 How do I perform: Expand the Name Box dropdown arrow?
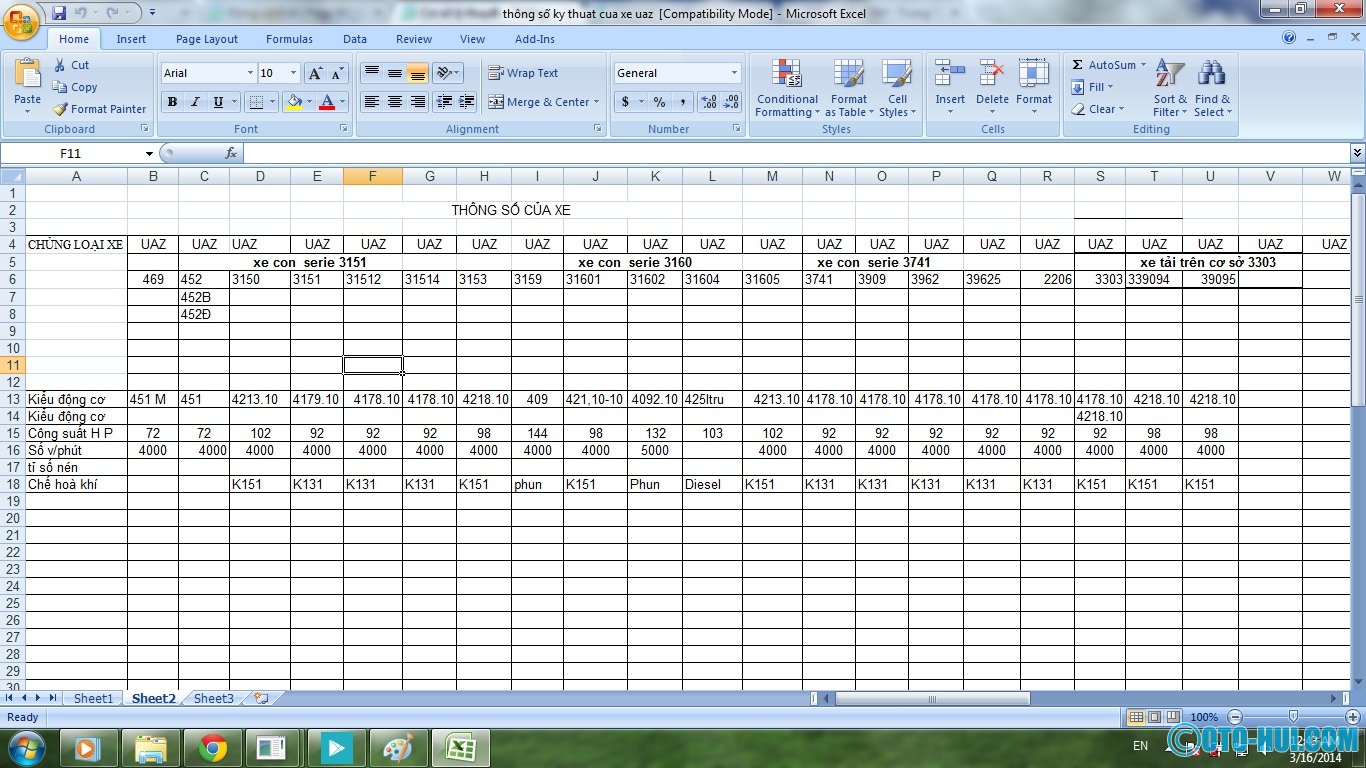149,153
